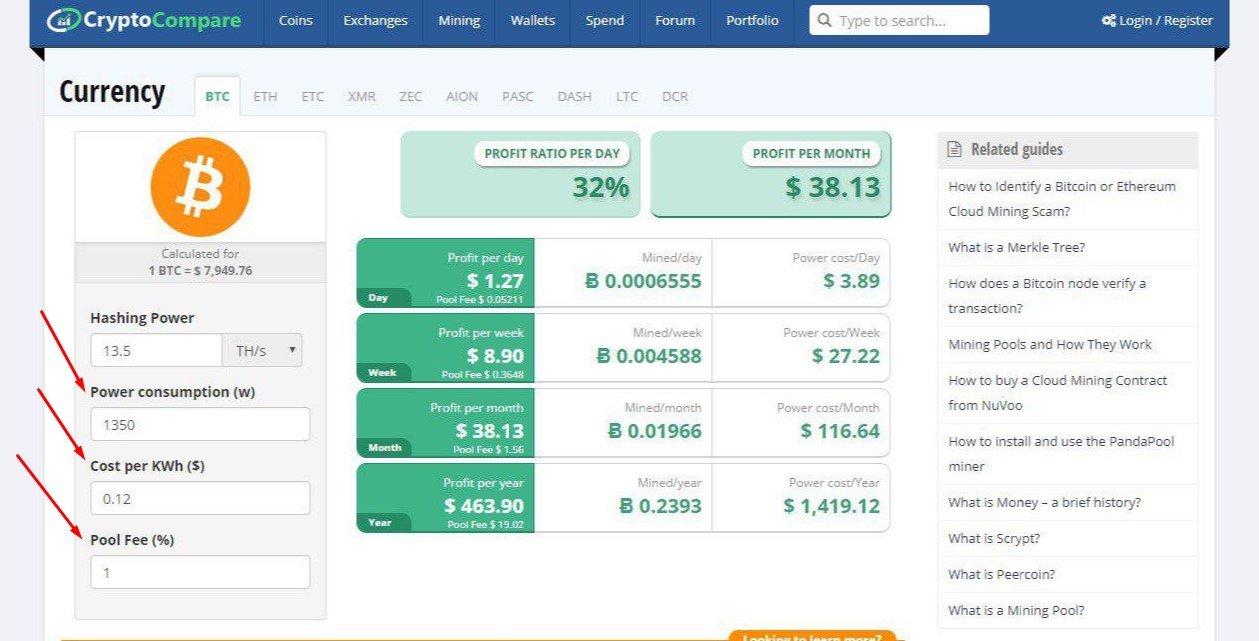1259x641 pixels.
Task: Open 'What is Money – a brief history?' guide
Action: click(x=1045, y=502)
